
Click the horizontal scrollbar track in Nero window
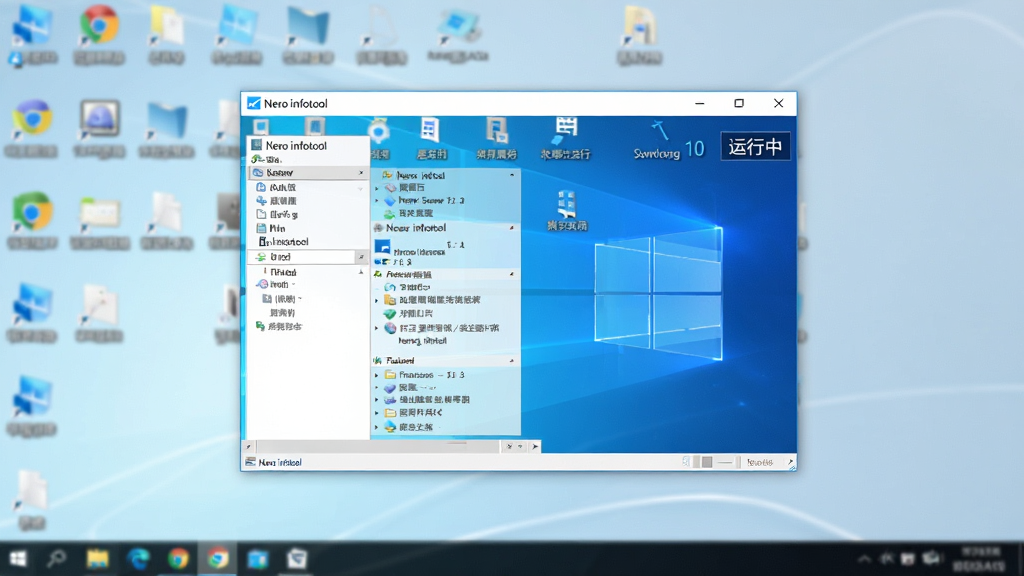377,447
